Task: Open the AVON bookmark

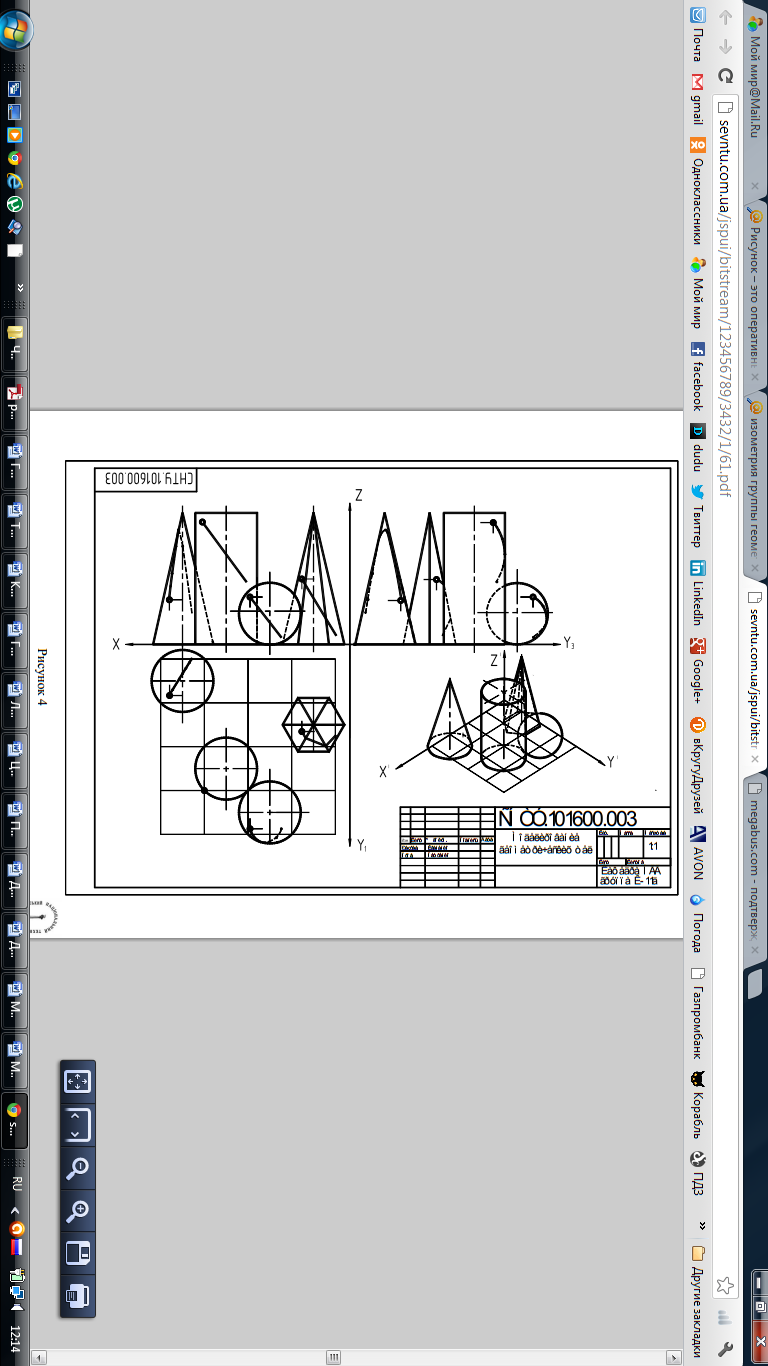Action: (x=698, y=851)
